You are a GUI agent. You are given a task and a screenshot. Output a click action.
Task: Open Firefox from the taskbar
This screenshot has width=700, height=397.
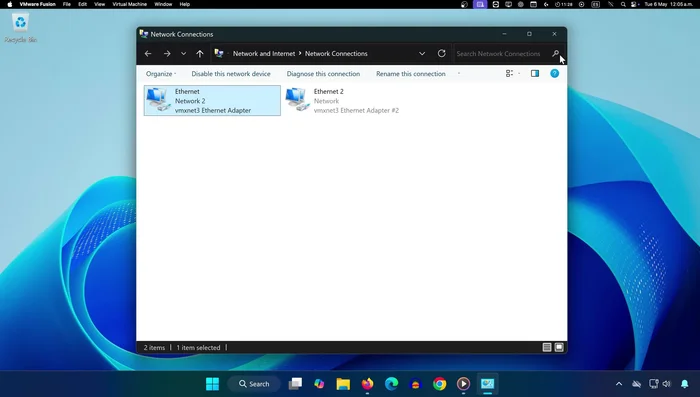(x=367, y=384)
